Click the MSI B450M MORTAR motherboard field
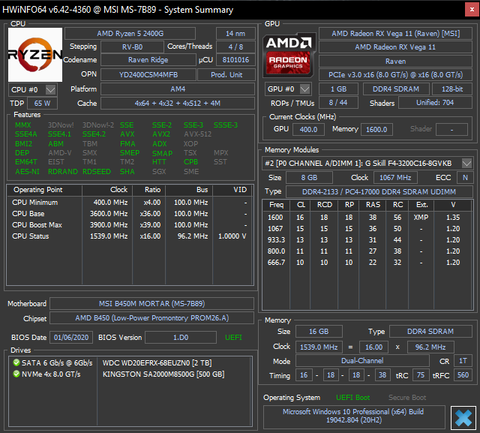 (152, 304)
